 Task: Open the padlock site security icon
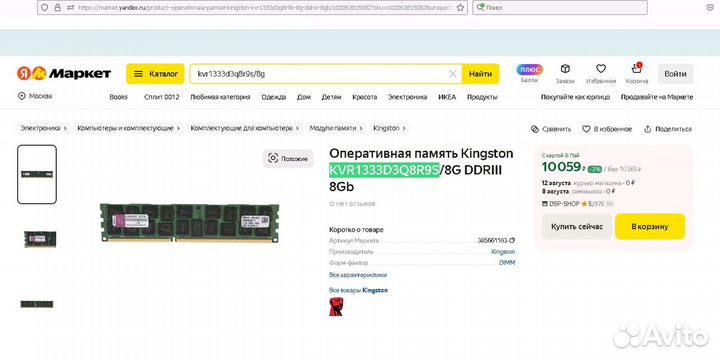point(58,7)
